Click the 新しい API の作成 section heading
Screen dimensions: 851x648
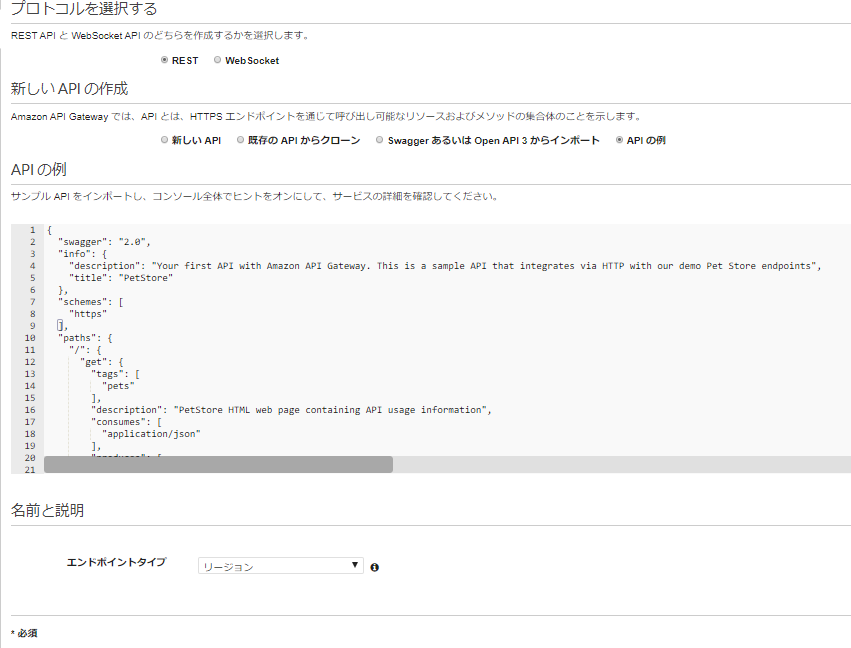click(x=69, y=88)
